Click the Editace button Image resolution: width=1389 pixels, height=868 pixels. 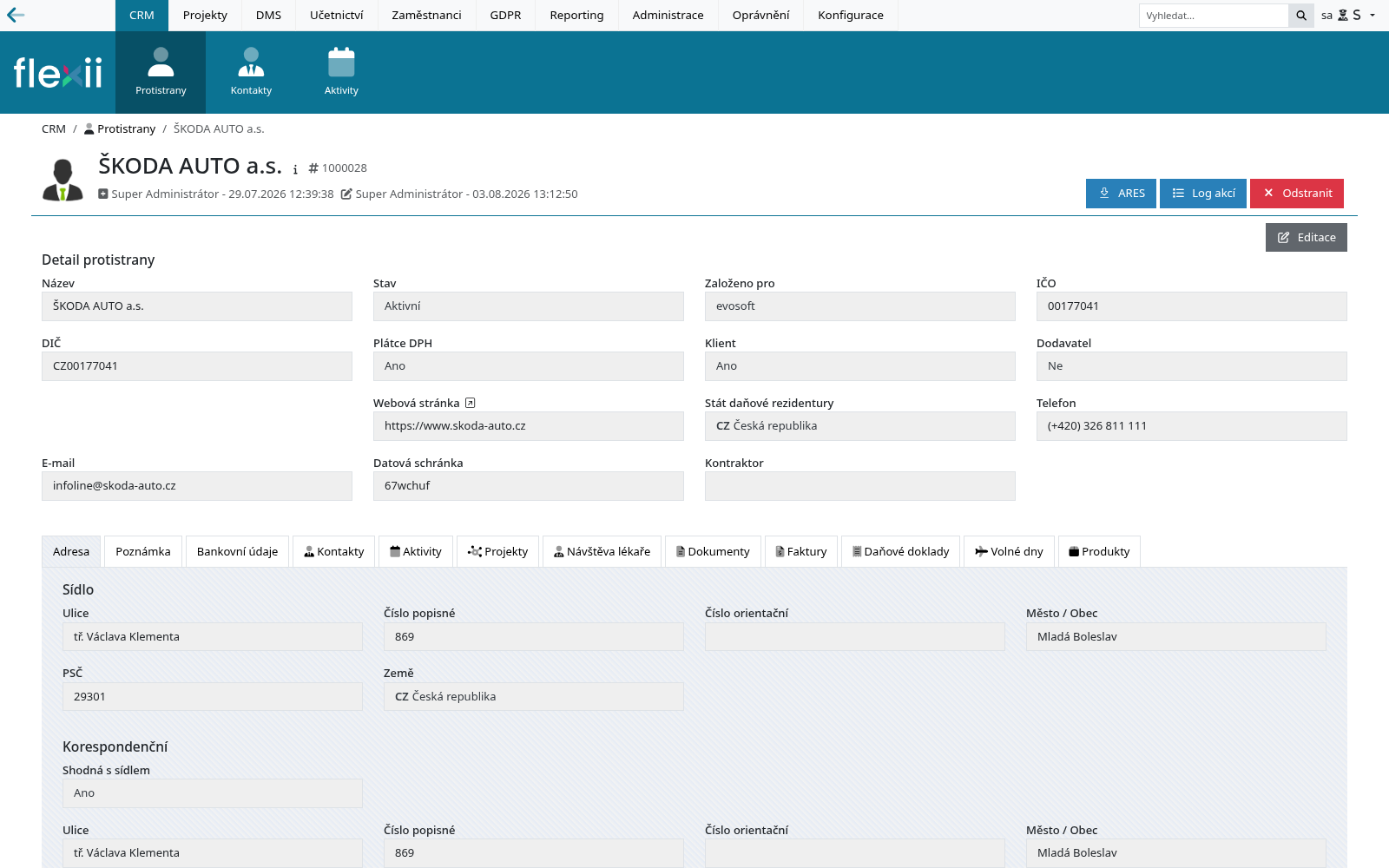1307,238
